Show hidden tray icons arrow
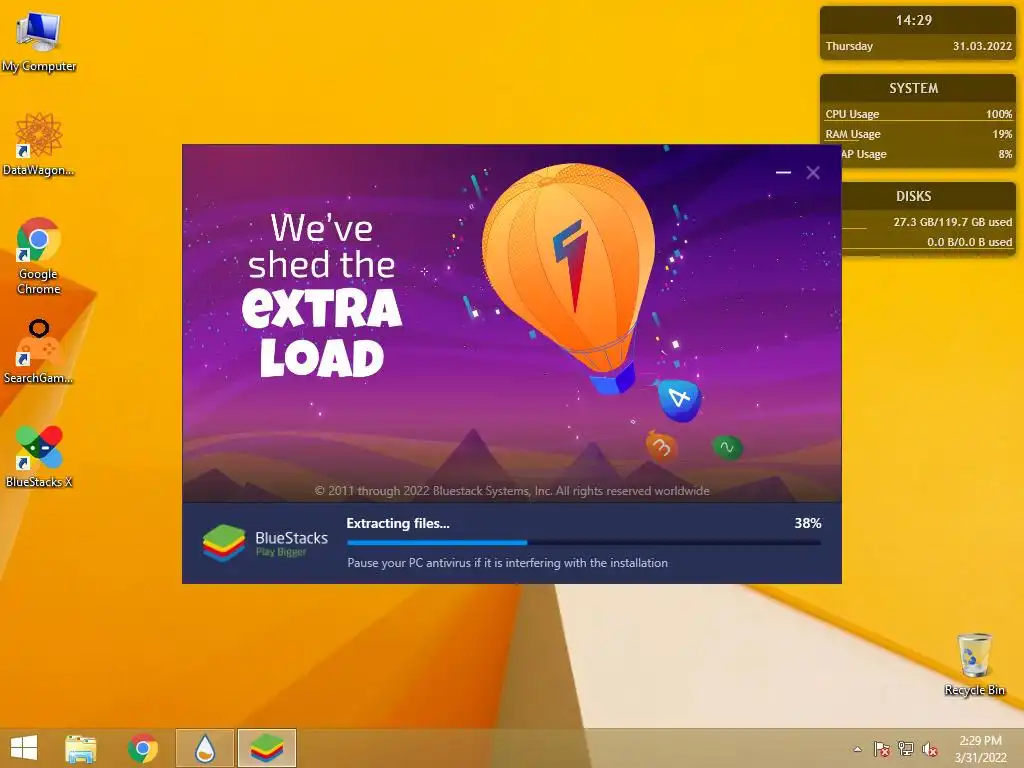The height and width of the screenshot is (768, 1024). pos(857,749)
